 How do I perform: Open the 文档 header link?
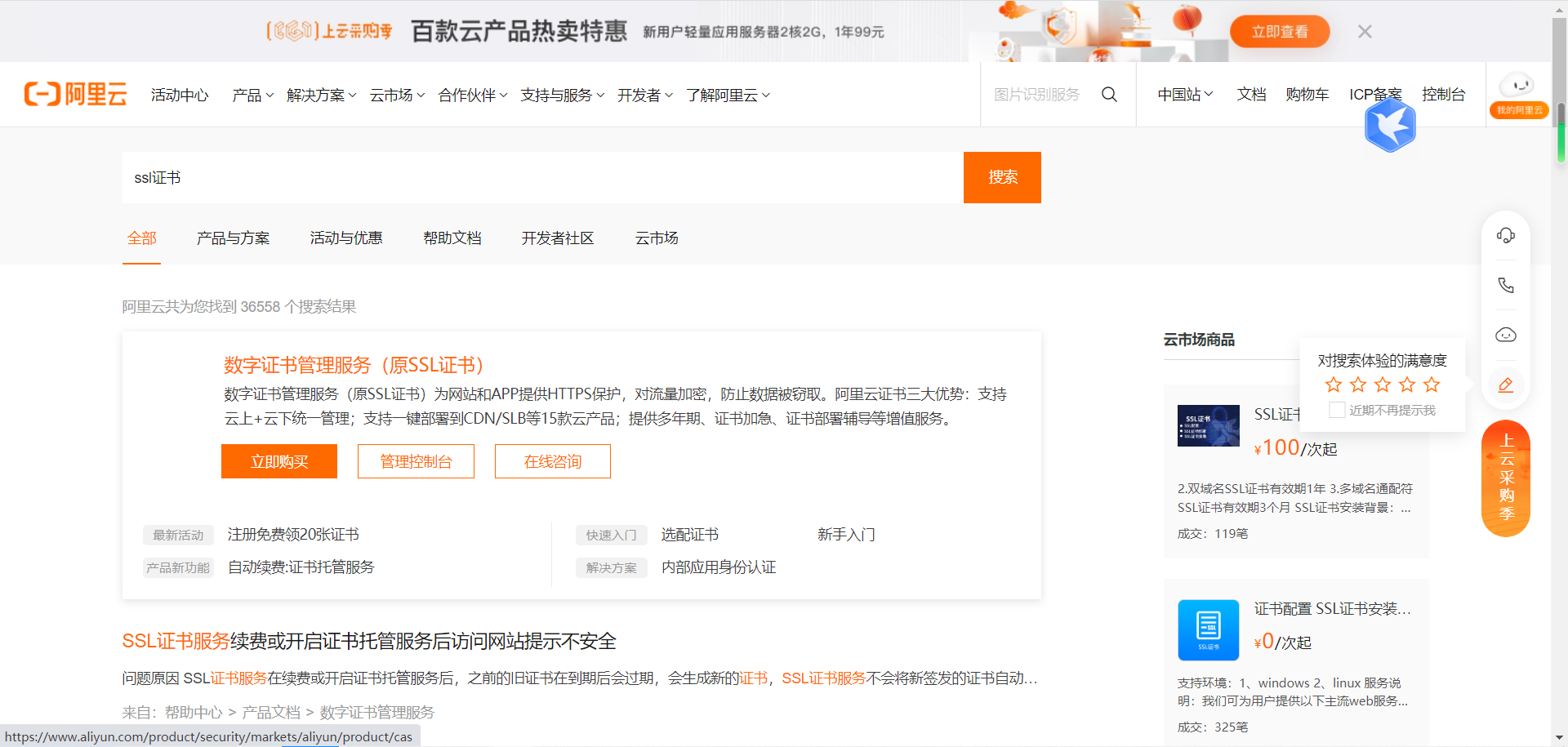[1251, 95]
